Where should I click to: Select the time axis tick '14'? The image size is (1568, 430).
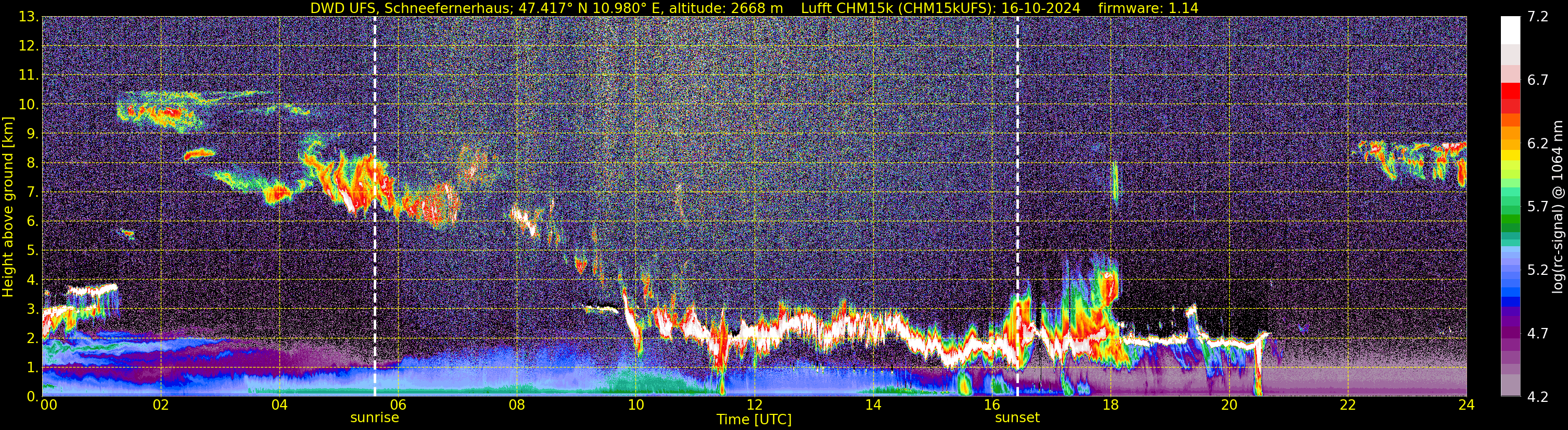pyautogui.click(x=873, y=405)
